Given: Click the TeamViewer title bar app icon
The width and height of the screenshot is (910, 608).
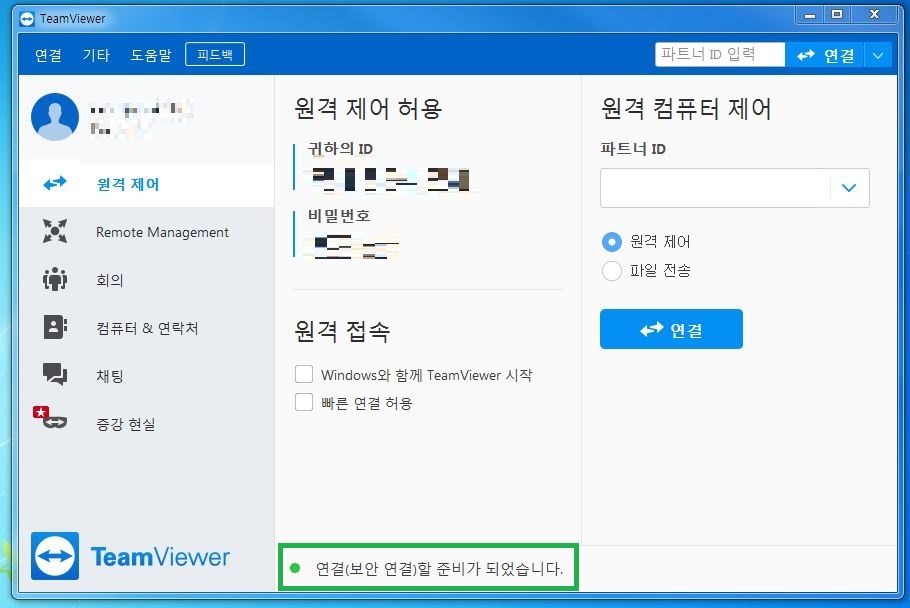Looking at the screenshot, I should [27, 19].
